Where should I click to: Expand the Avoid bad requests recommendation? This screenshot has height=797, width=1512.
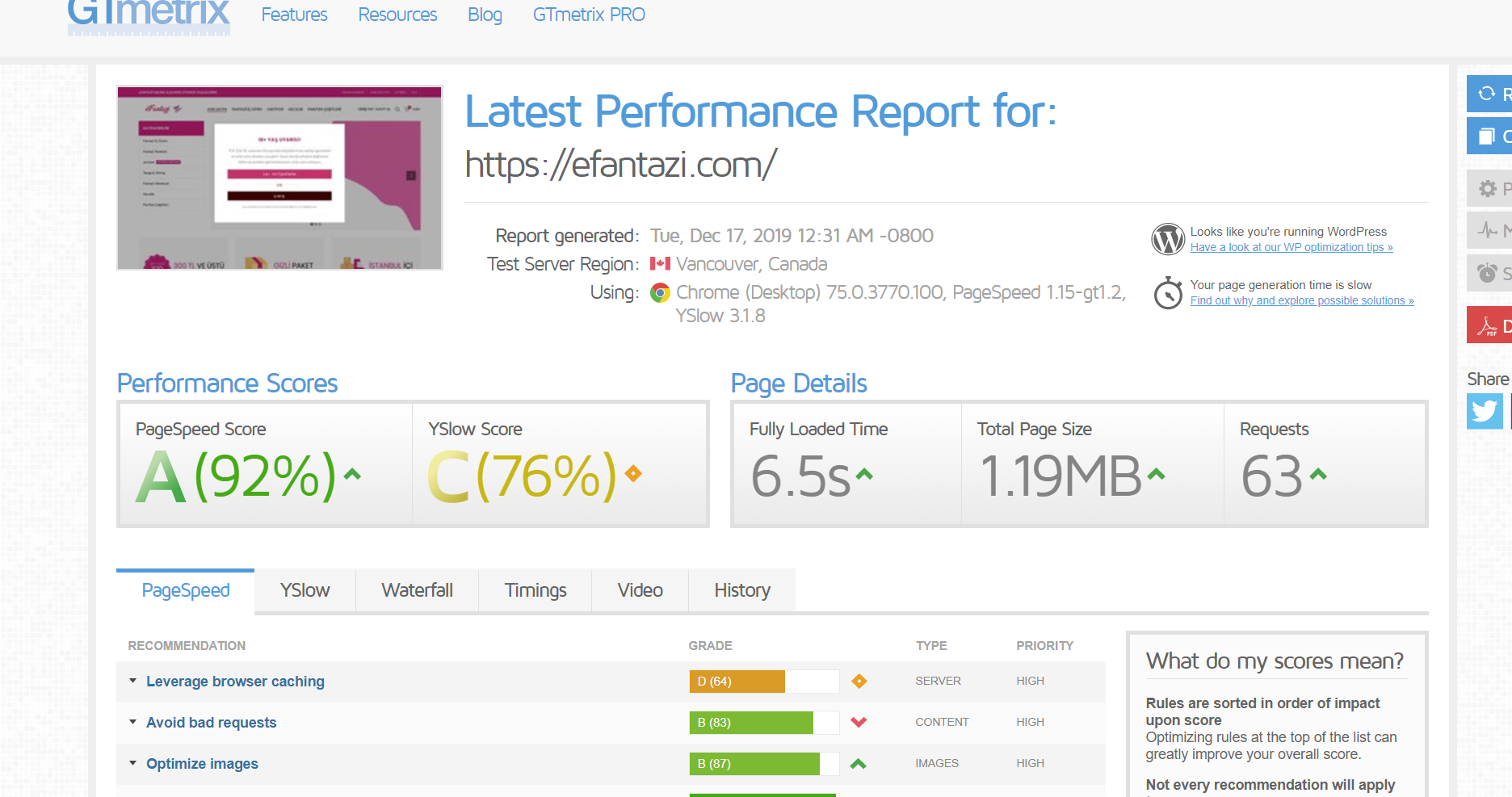[x=133, y=722]
